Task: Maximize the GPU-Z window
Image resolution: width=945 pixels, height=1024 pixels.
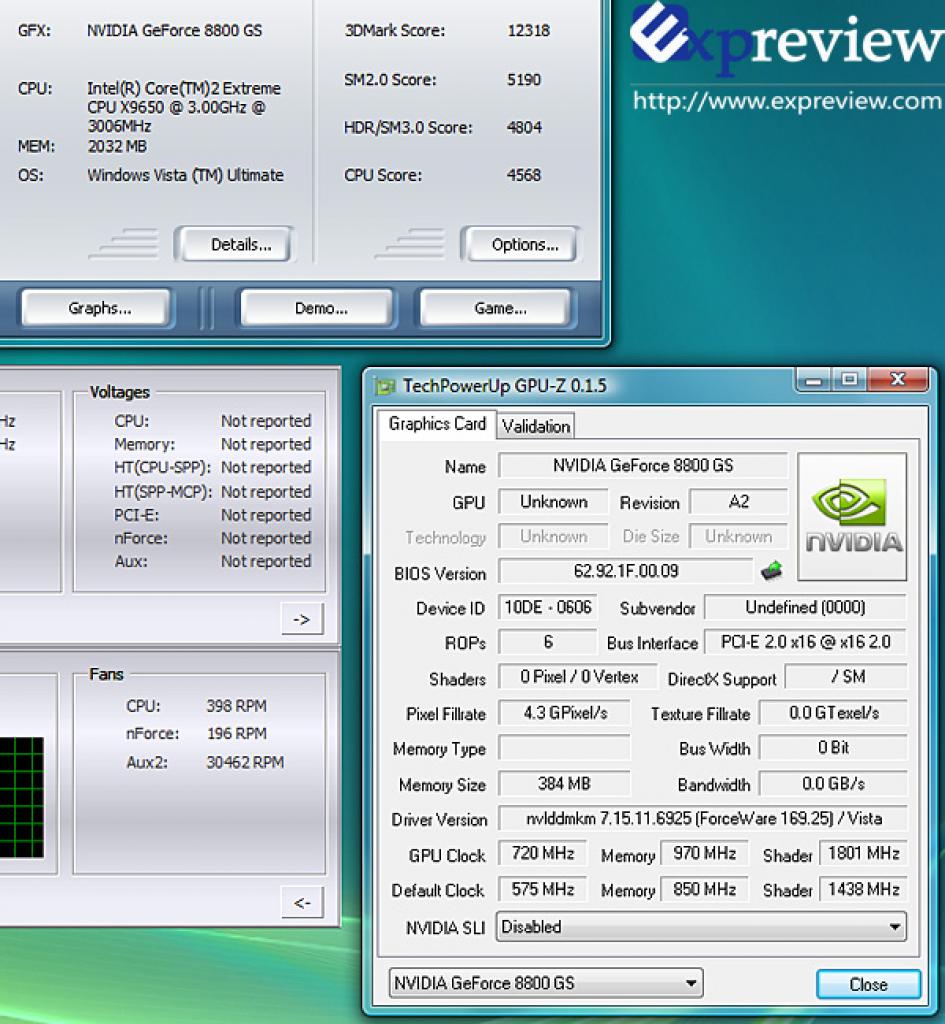Action: 849,379
